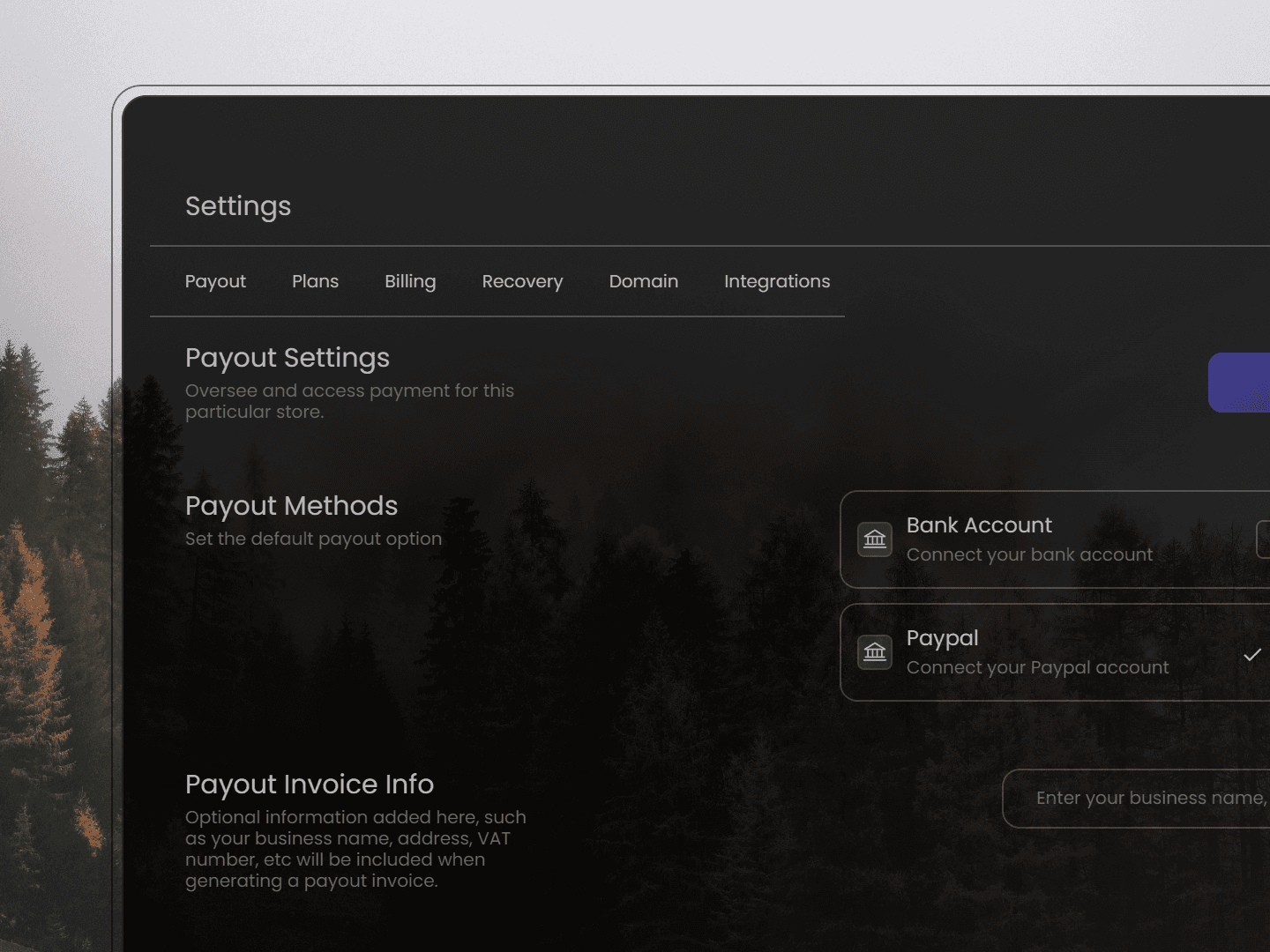The image size is (1270, 952).
Task: Click 'Set the default payout option' text
Action: pos(313,539)
